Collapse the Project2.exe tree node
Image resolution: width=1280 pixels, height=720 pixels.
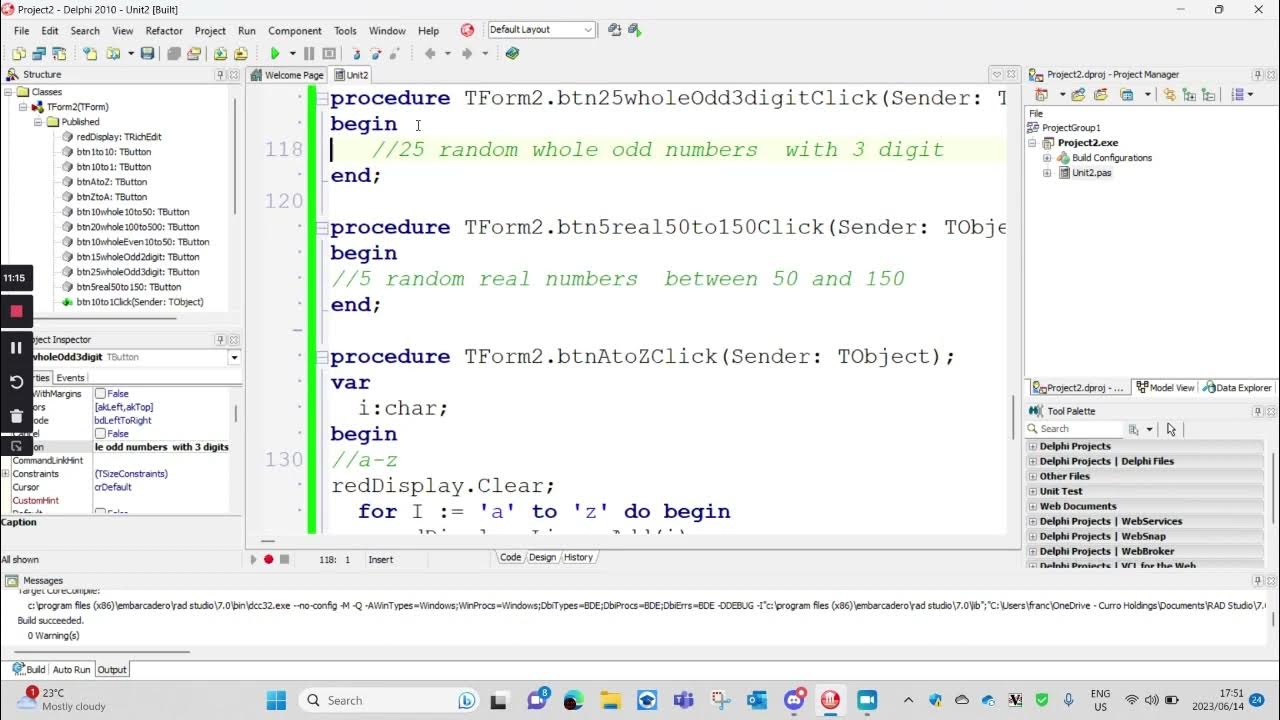[x=1034, y=143]
